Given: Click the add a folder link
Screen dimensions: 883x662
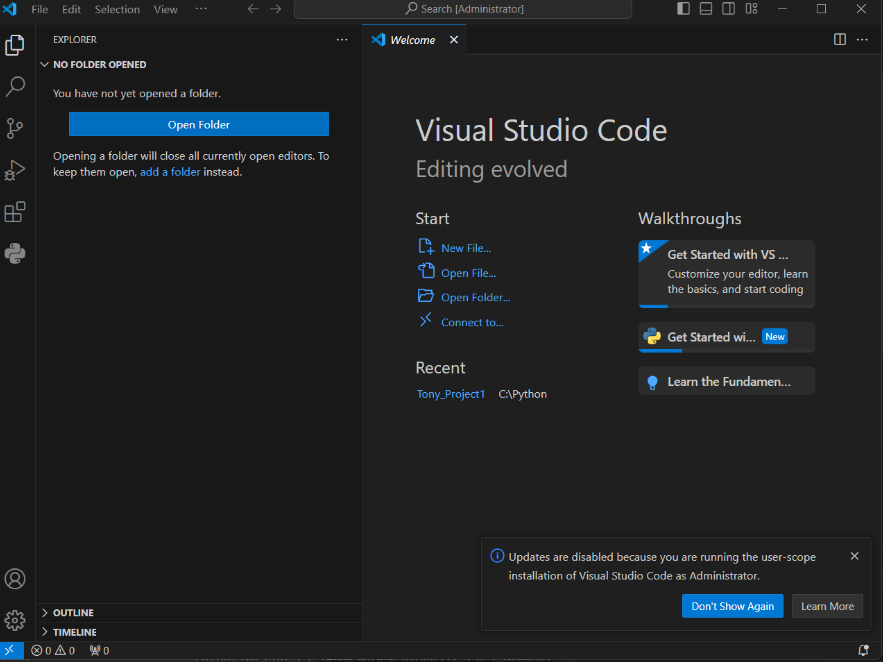Looking at the screenshot, I should click(170, 172).
